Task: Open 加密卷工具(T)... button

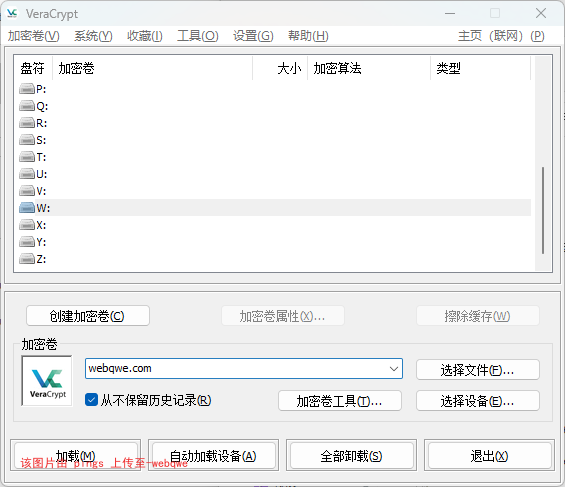Action: [339, 401]
